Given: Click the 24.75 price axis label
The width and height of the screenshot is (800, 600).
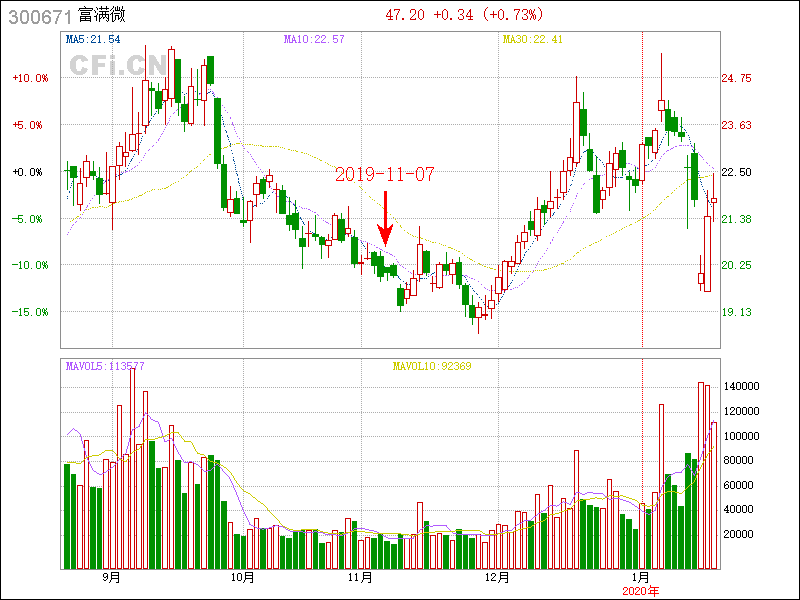Looking at the screenshot, I should click(x=736, y=78).
